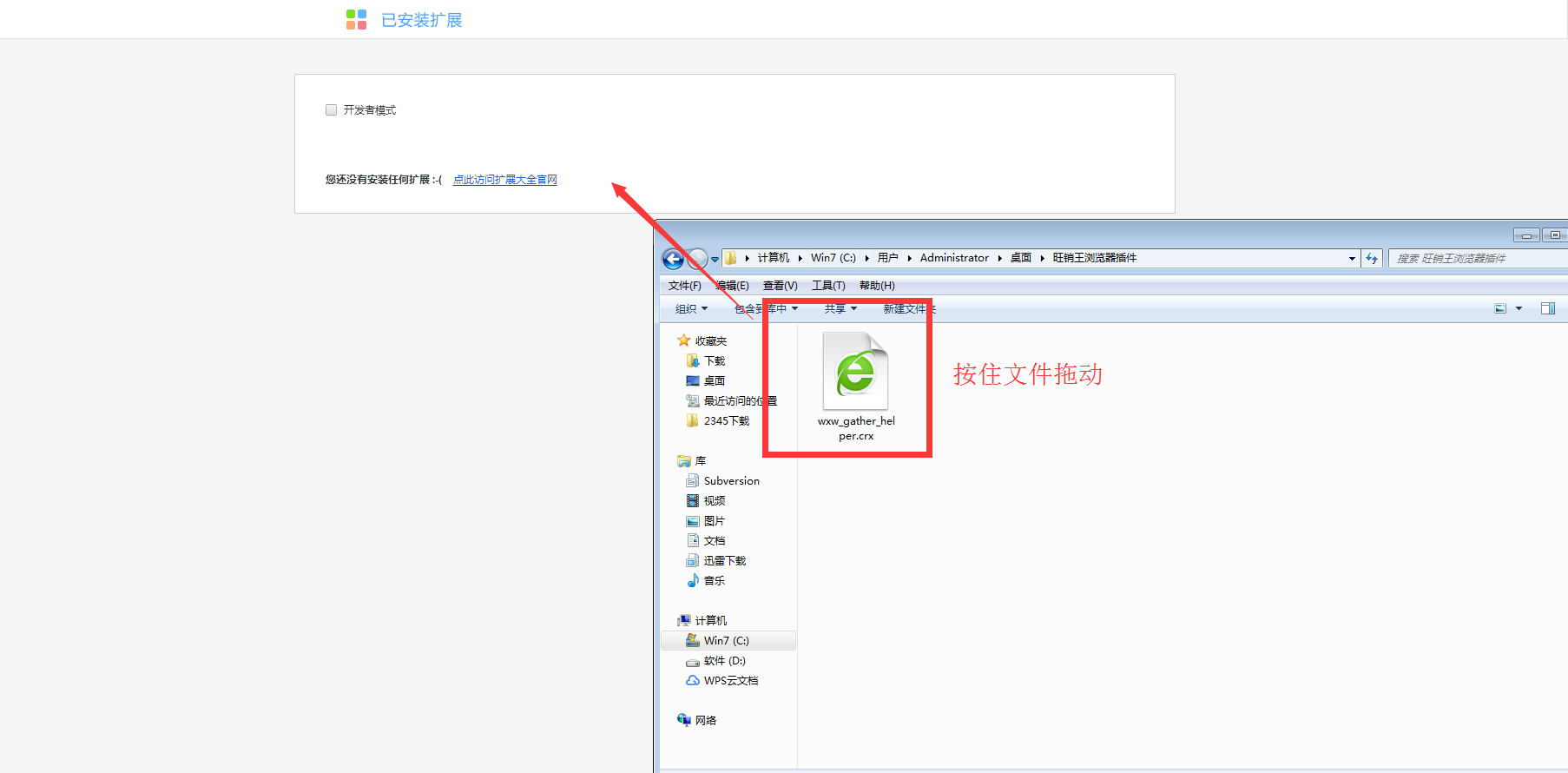Toggle the preview pane icon
1568x773 pixels.
click(1548, 308)
